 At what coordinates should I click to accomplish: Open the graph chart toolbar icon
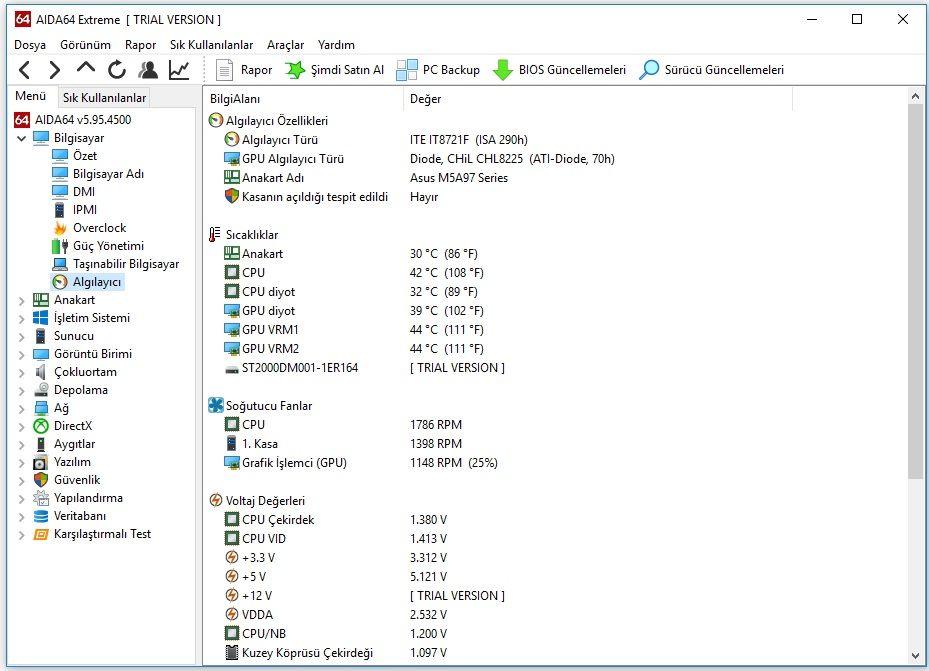click(179, 70)
